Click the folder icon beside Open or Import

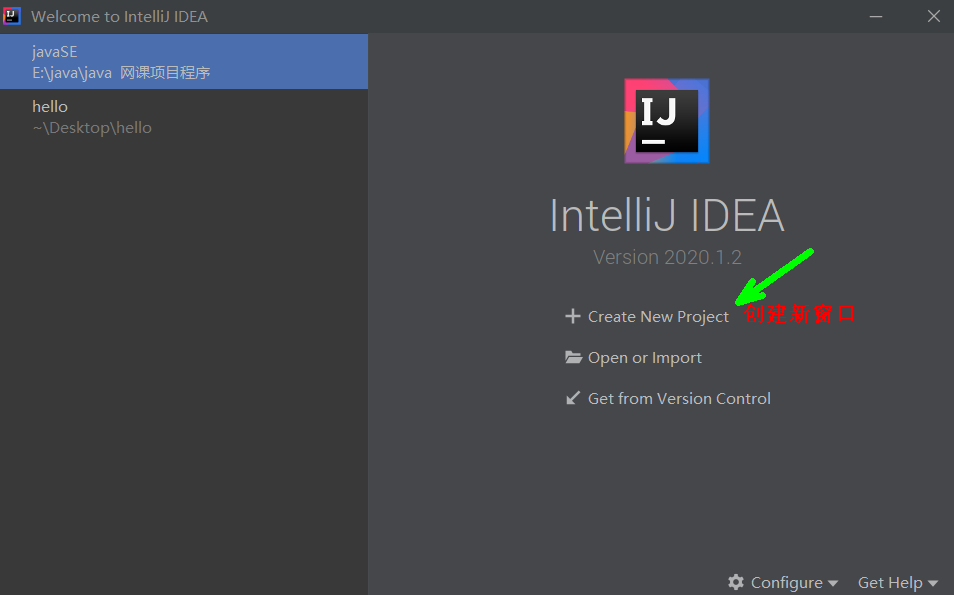pos(573,357)
